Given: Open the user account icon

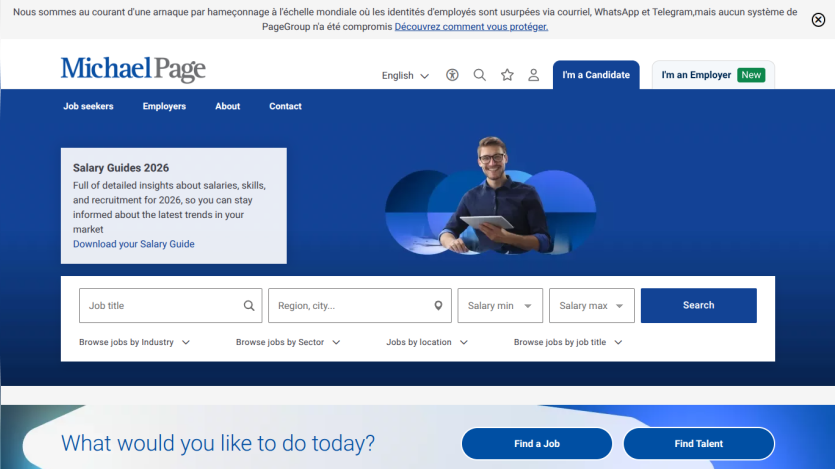Looking at the screenshot, I should [534, 75].
